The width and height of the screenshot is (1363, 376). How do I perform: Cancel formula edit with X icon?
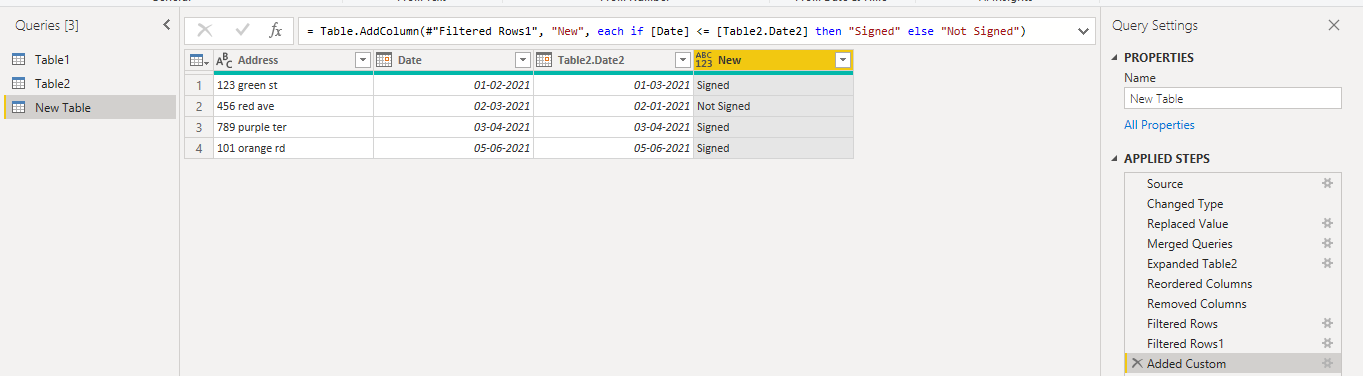point(204,31)
